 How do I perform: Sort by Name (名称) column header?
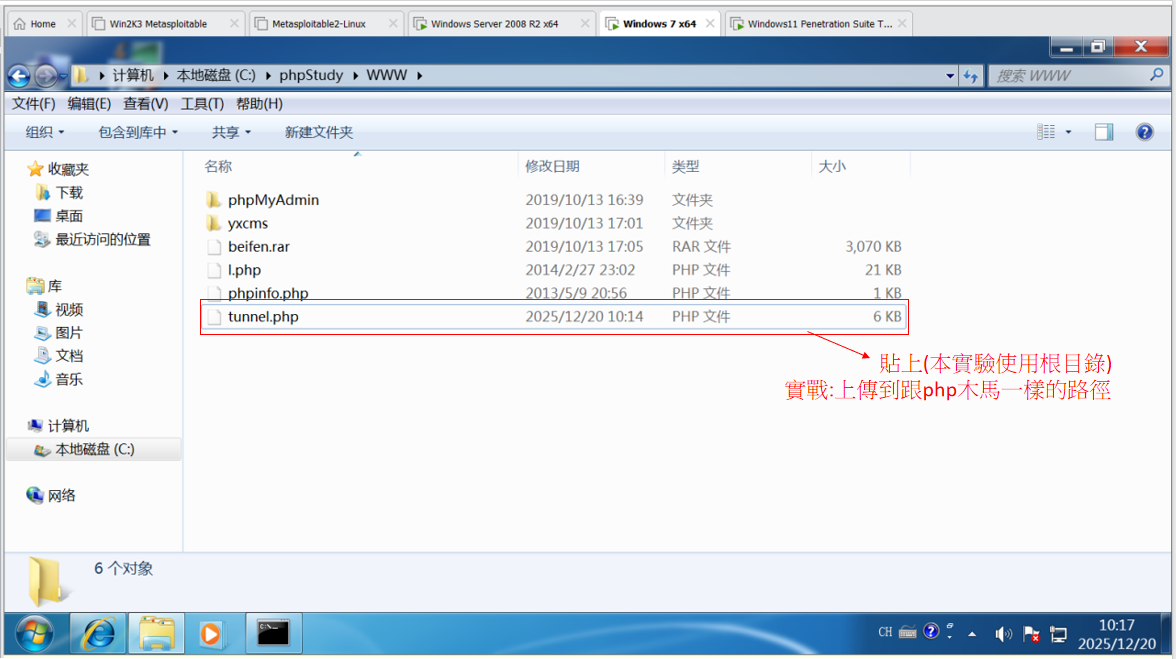(x=218, y=166)
